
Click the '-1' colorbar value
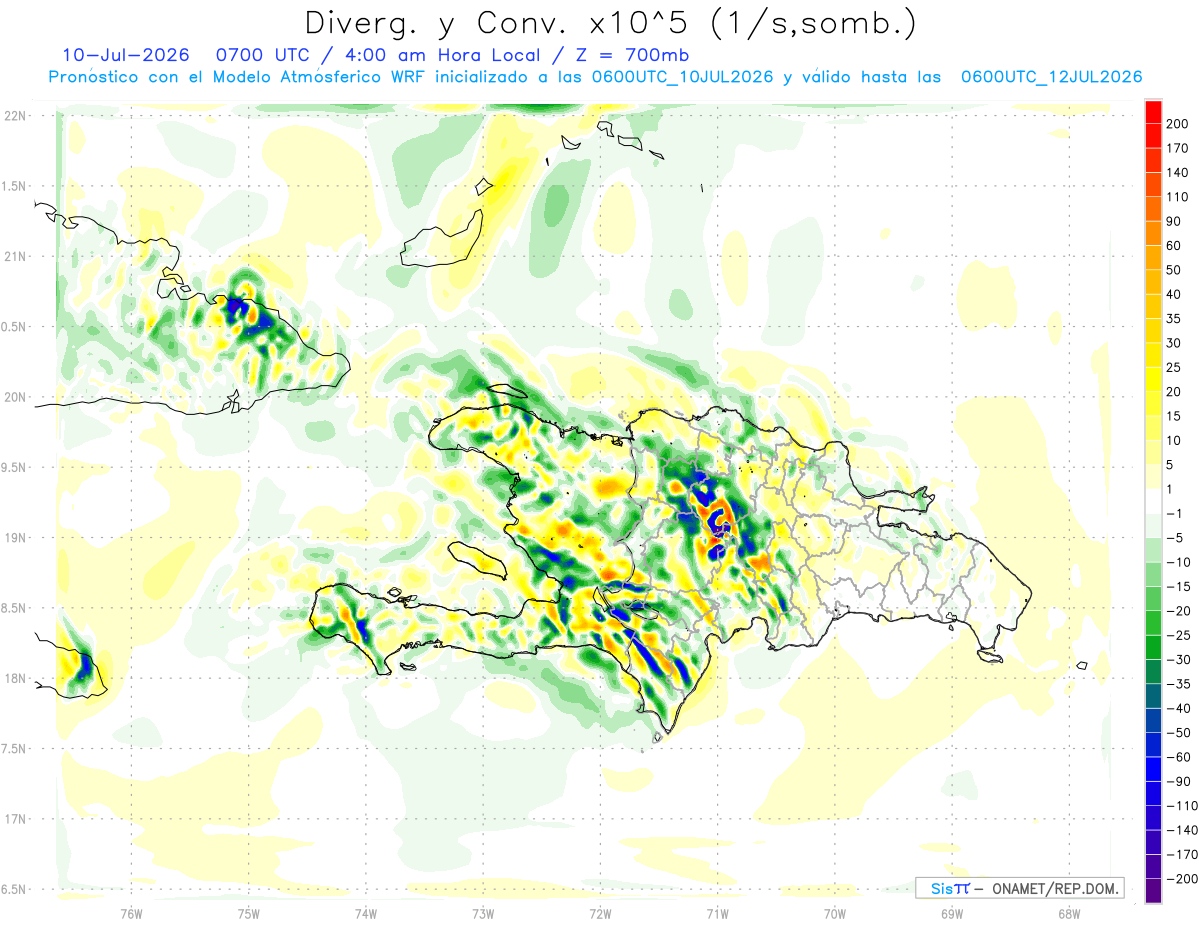click(1176, 513)
